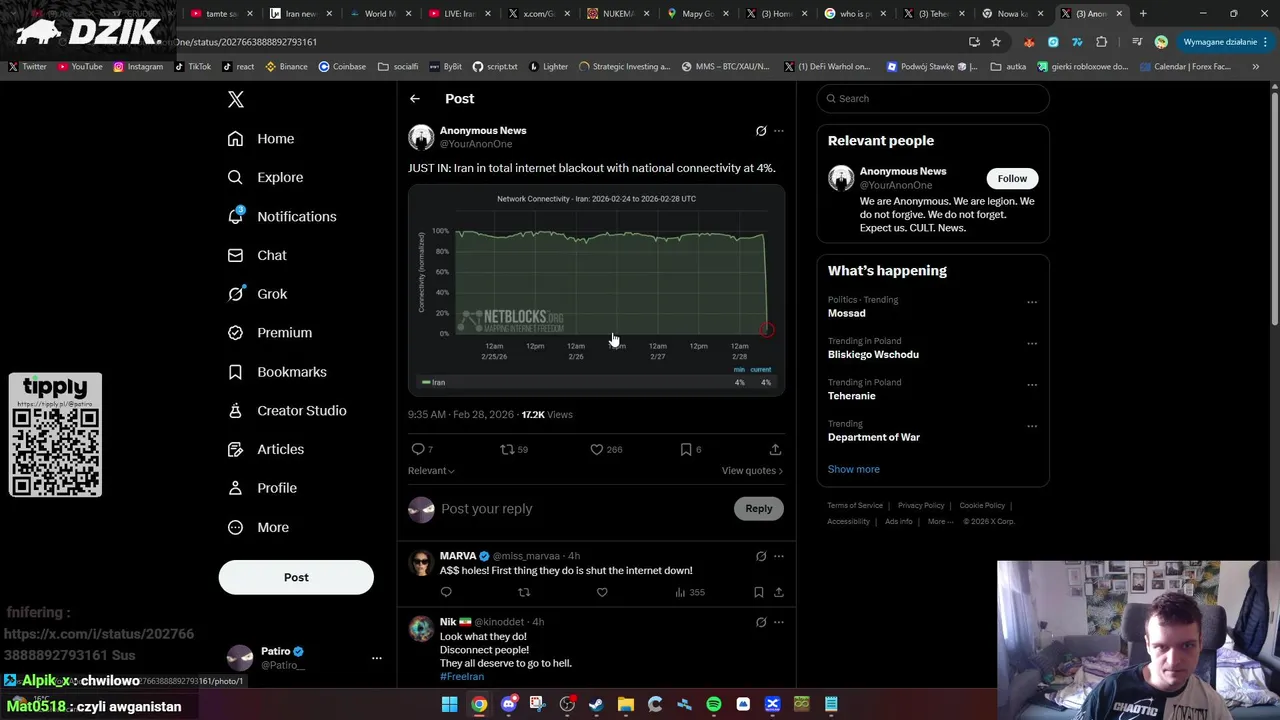This screenshot has height=720, width=1280.
Task: Share MARVA's reply
Action: 778,593
